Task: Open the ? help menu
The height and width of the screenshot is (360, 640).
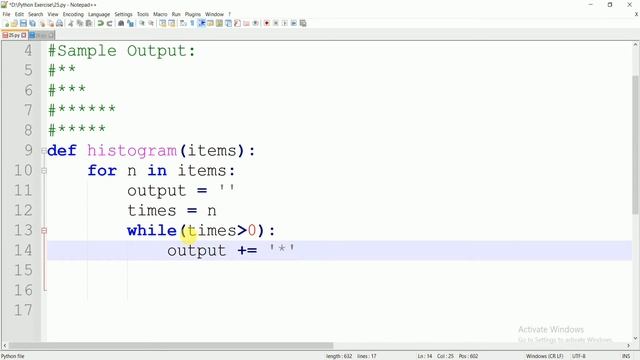Action: [229, 14]
